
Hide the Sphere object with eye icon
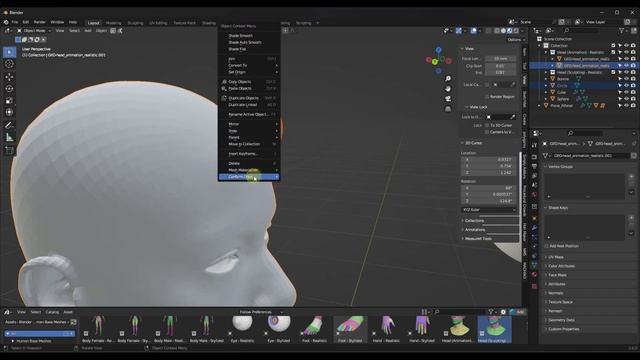click(627, 99)
